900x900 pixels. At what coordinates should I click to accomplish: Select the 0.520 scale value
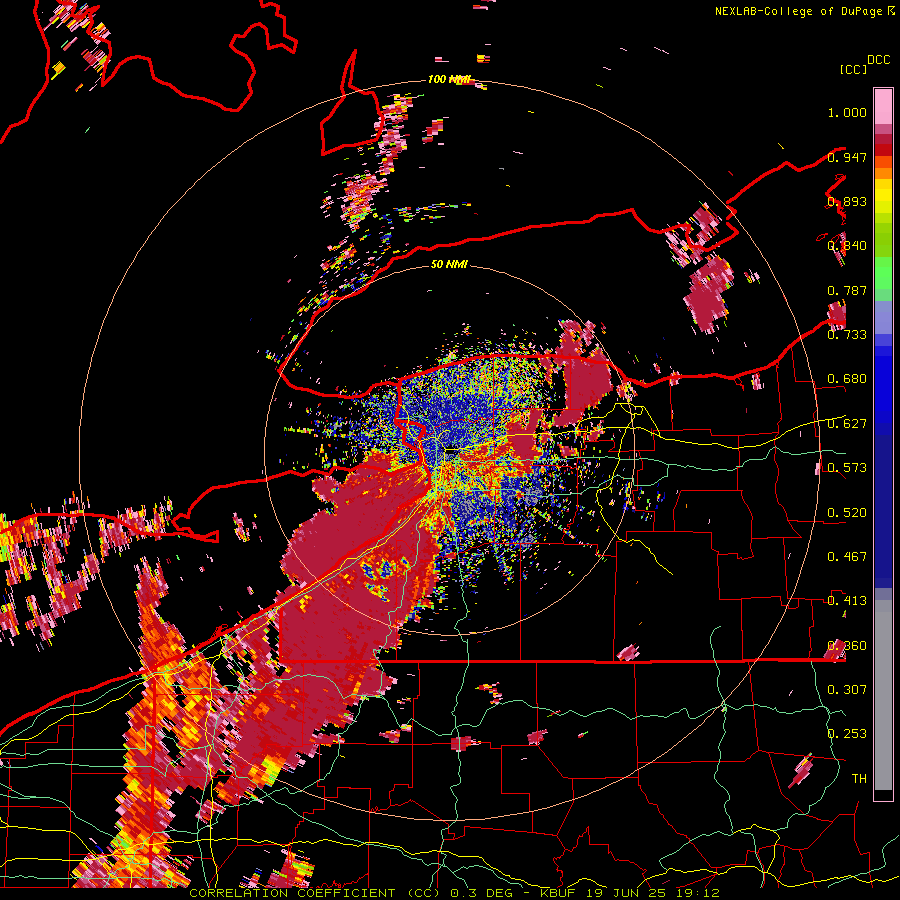tap(847, 513)
